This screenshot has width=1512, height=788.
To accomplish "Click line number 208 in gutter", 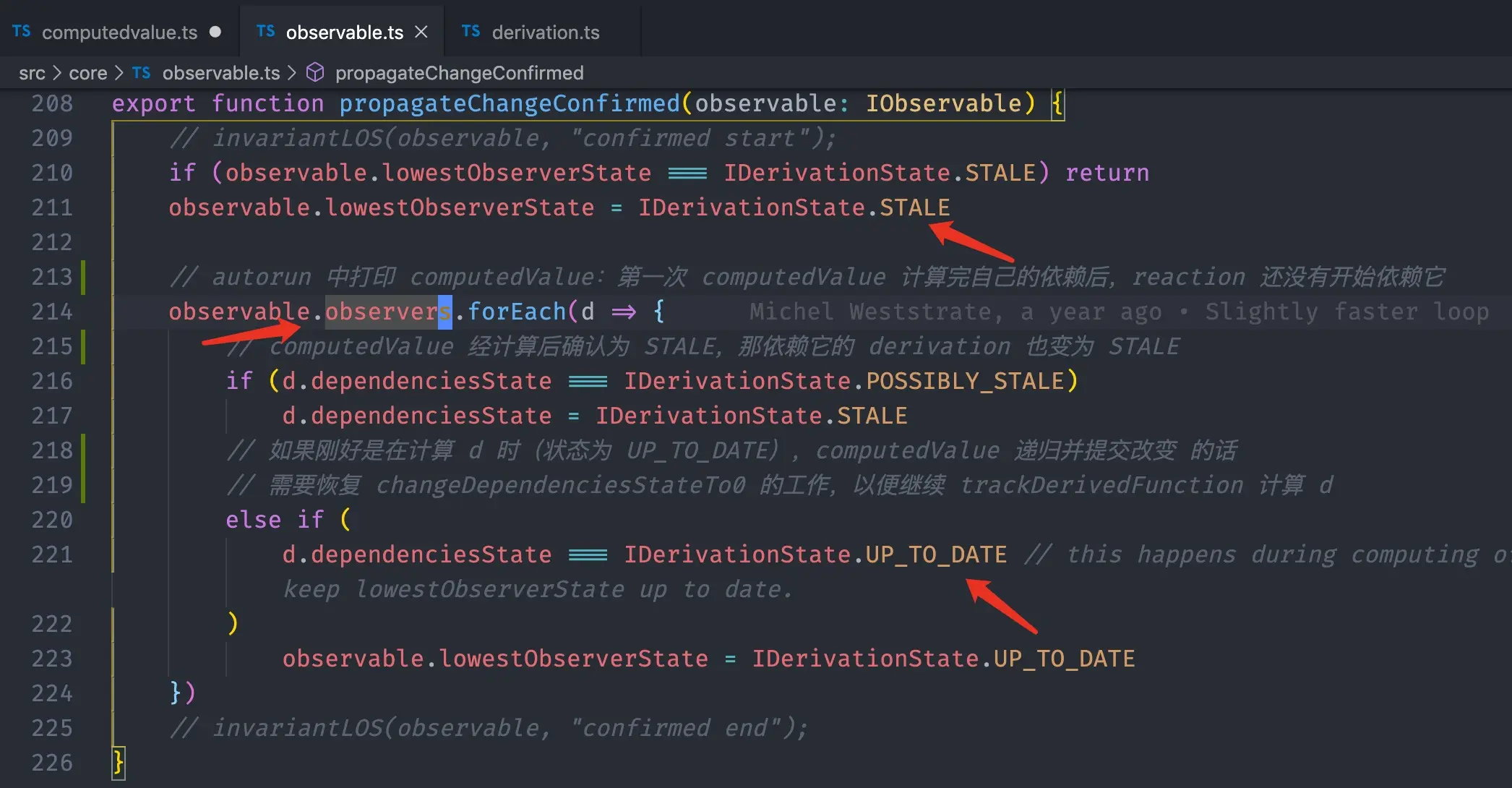I will [52, 103].
